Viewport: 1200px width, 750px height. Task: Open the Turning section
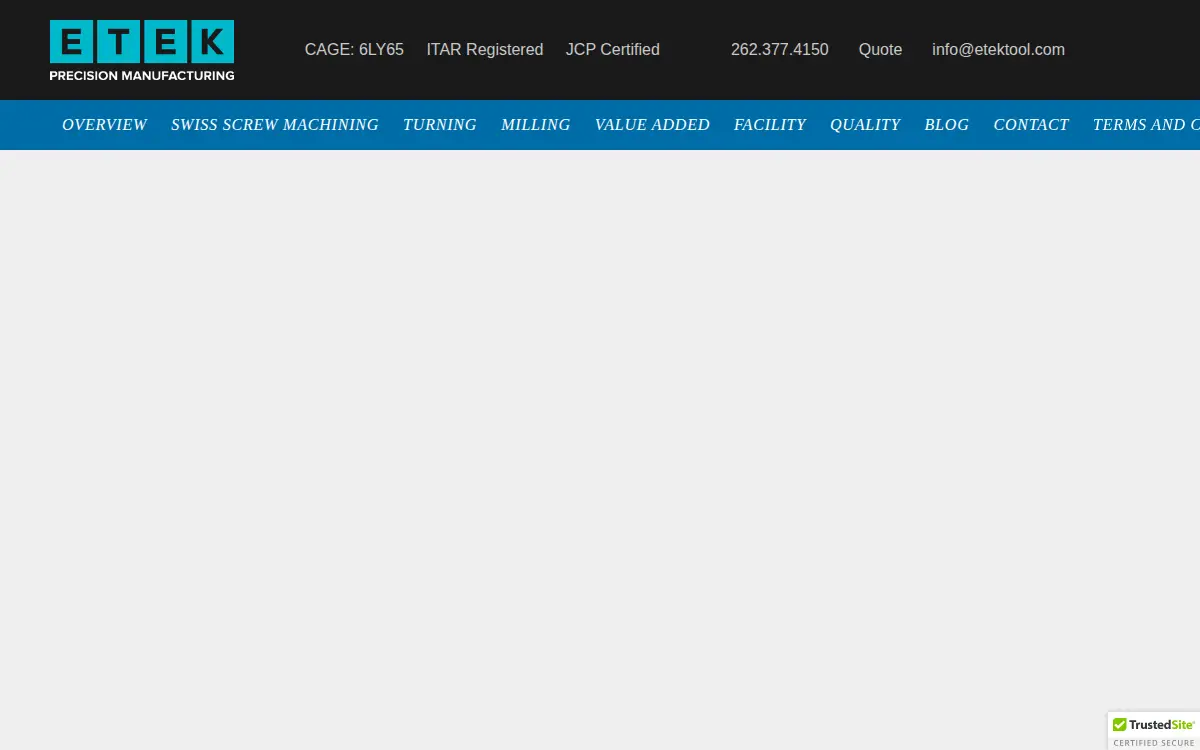[440, 125]
